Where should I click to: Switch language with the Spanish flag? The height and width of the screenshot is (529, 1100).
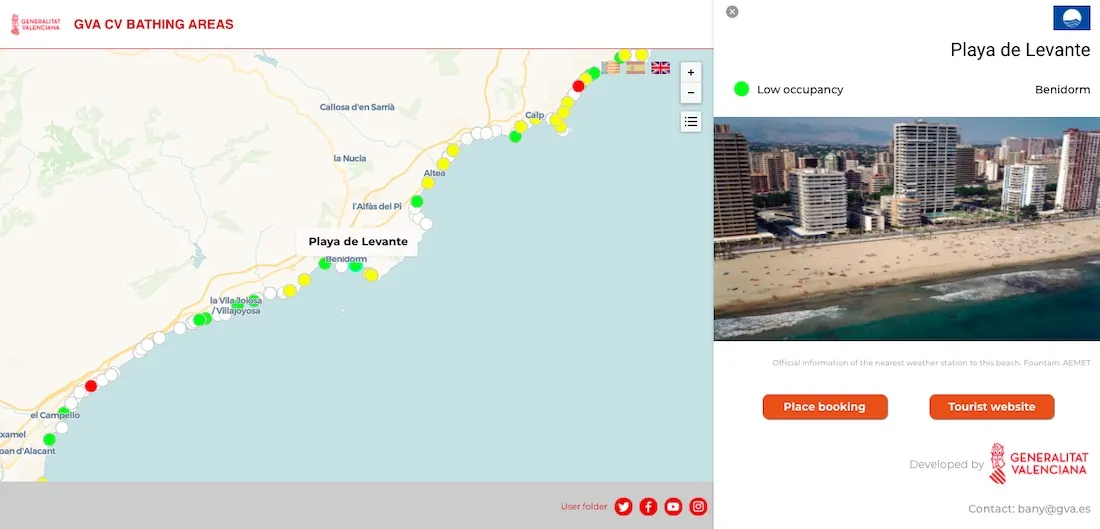[636, 68]
